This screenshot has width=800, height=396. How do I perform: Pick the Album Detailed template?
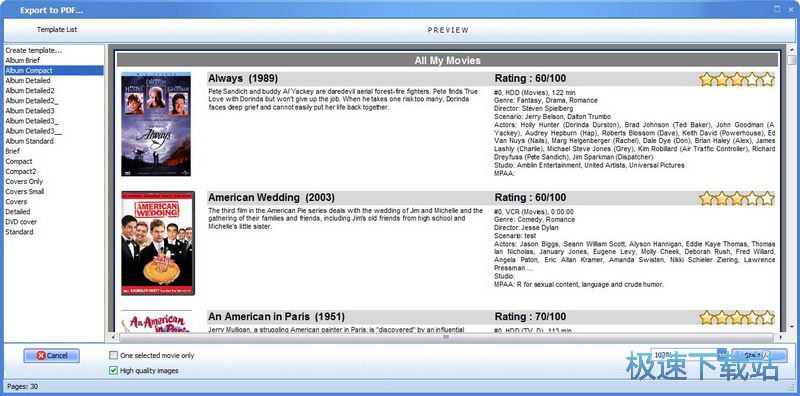28,81
